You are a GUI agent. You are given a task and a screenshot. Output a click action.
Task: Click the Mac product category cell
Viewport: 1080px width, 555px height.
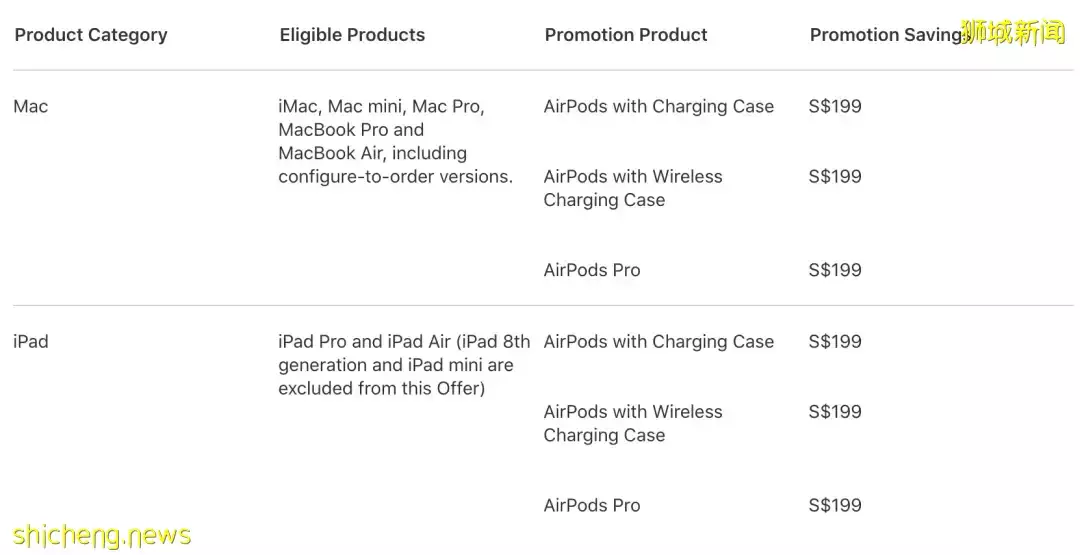point(31,107)
